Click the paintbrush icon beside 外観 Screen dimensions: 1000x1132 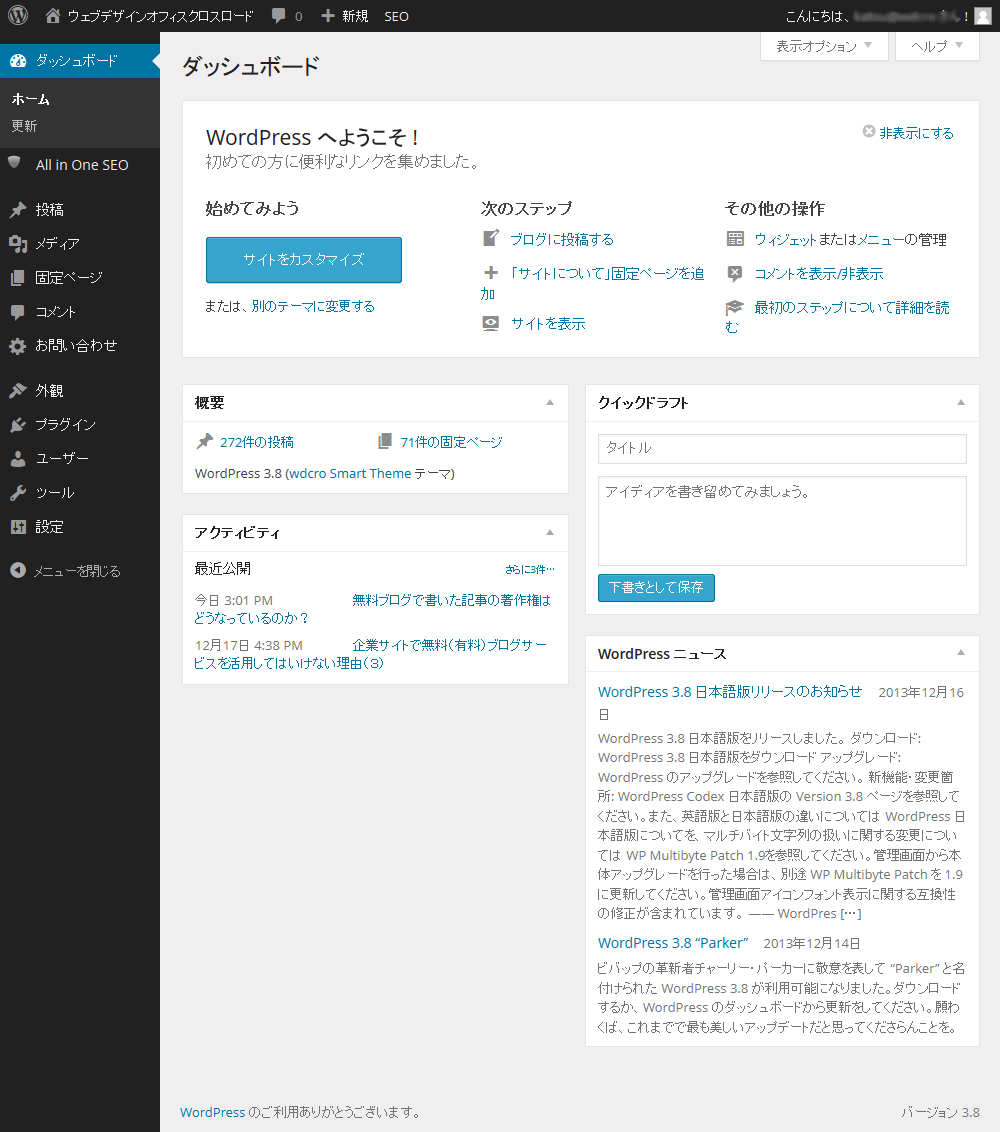pos(18,391)
